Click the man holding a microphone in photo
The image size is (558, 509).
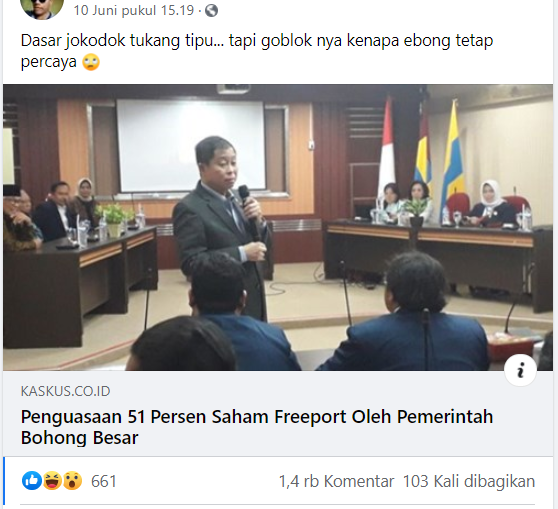click(222, 228)
